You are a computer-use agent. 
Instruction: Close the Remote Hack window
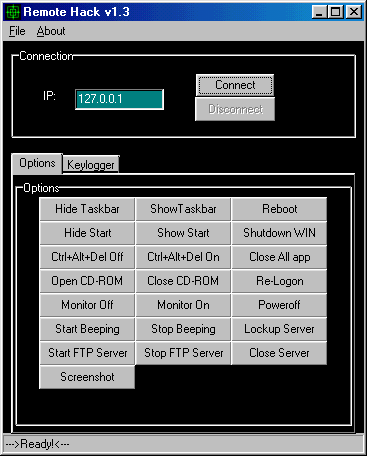pyautogui.click(x=353, y=12)
